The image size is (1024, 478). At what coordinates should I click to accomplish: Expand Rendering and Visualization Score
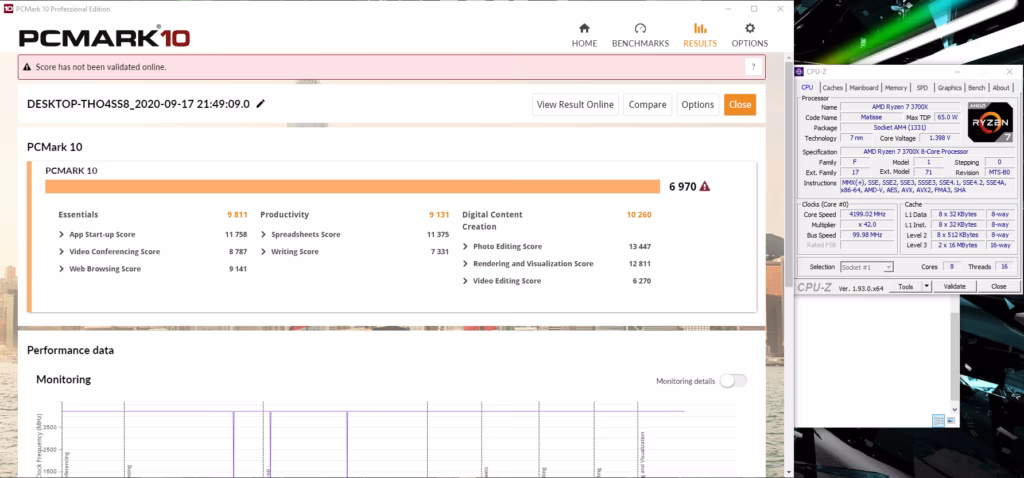pos(465,264)
